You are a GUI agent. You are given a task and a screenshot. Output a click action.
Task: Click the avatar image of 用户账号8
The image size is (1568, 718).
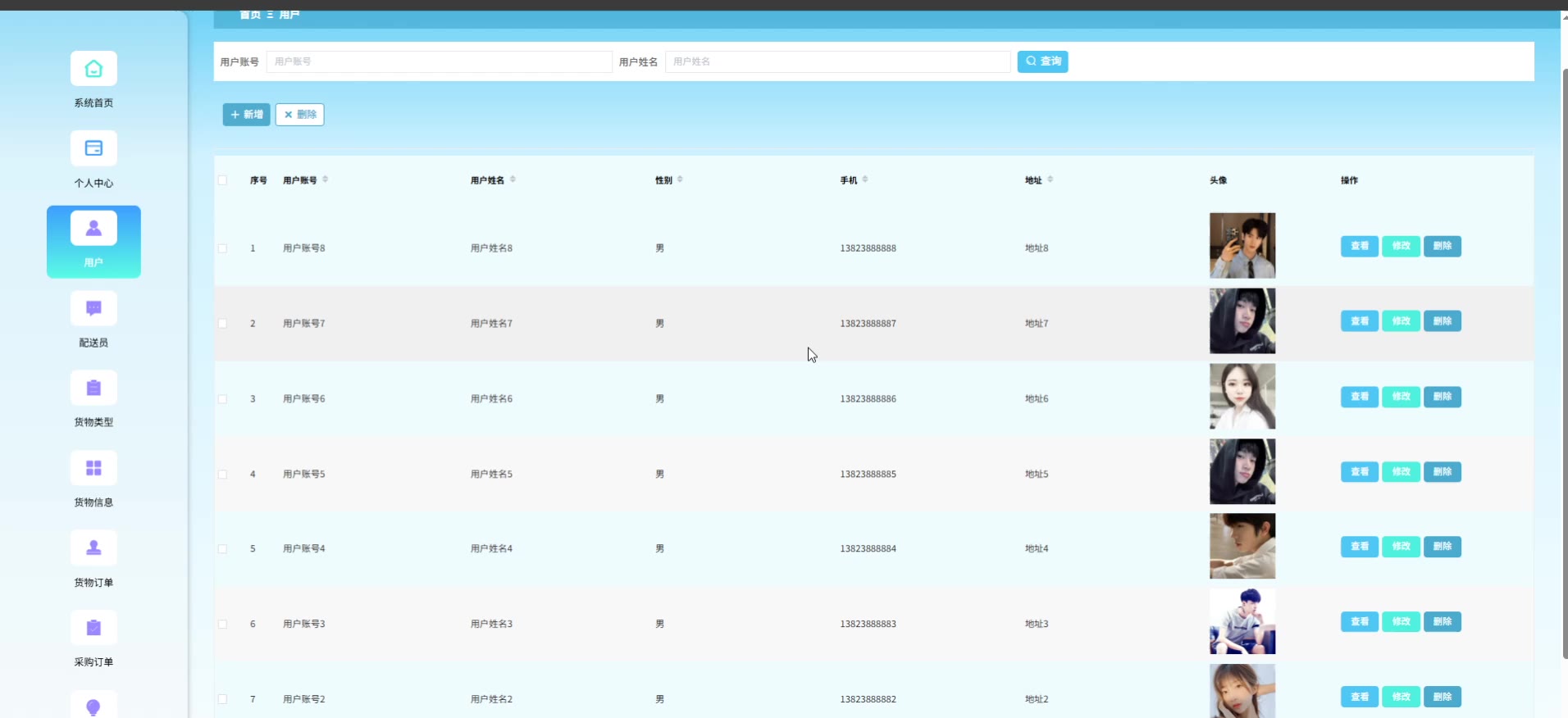pos(1242,246)
